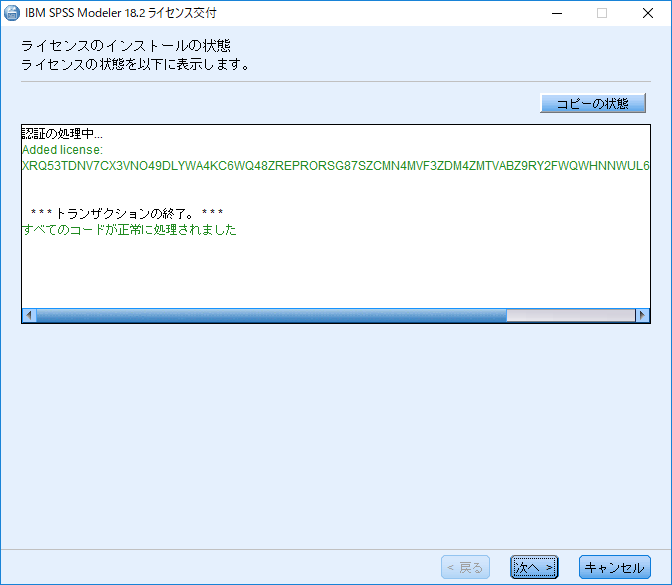Click the subtitle ライセンスの状態を以下に表示します。
The height and width of the screenshot is (585, 672).
tap(135, 64)
